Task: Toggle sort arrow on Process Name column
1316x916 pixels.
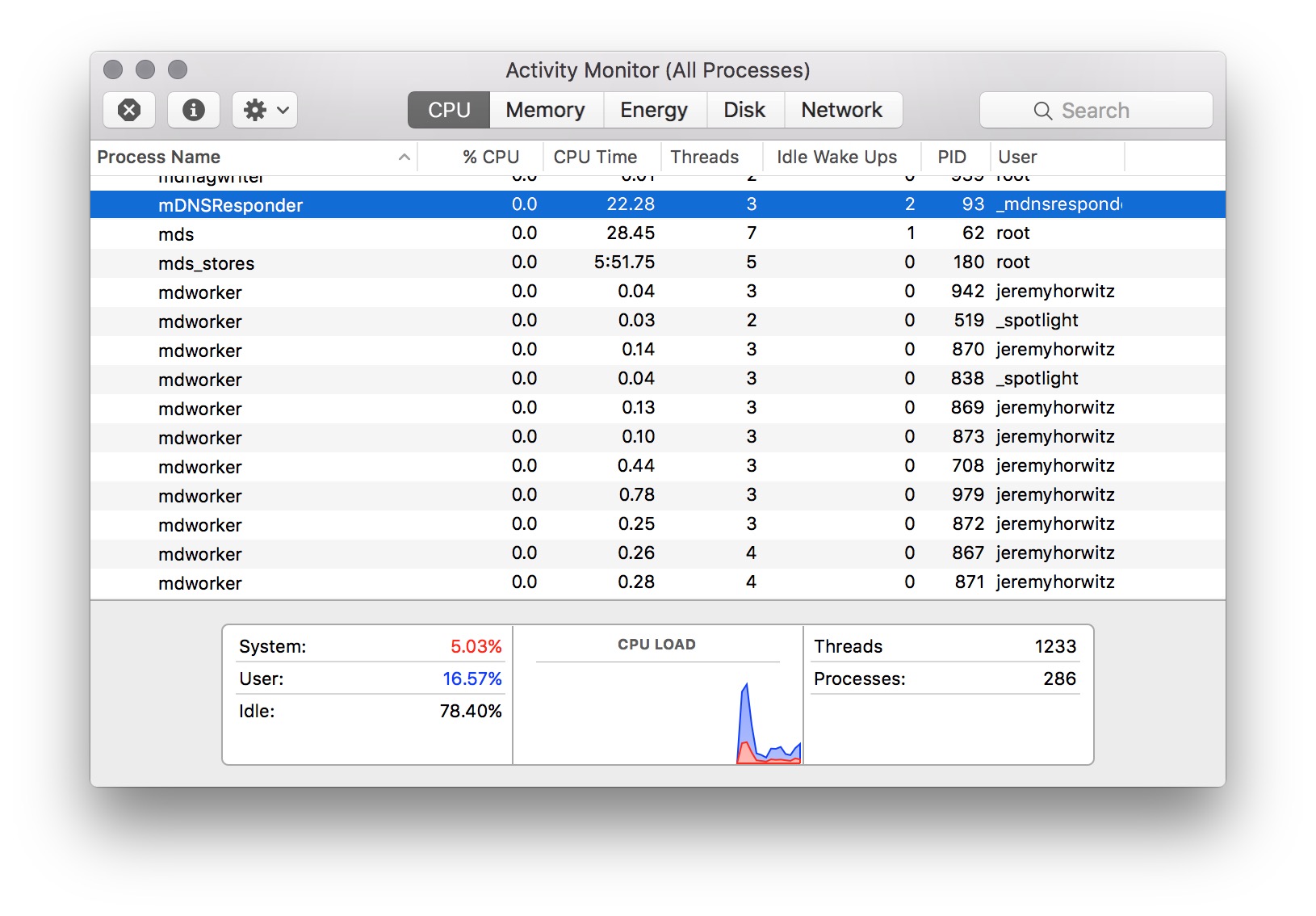Action: pos(404,158)
